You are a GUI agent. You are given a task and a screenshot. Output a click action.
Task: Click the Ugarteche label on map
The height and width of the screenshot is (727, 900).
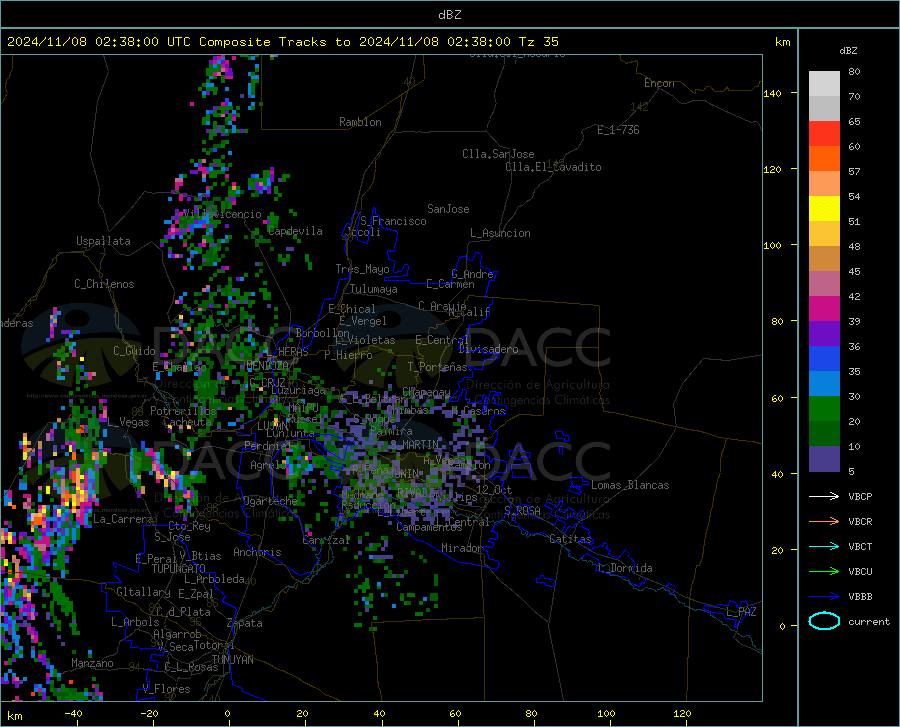click(270, 501)
